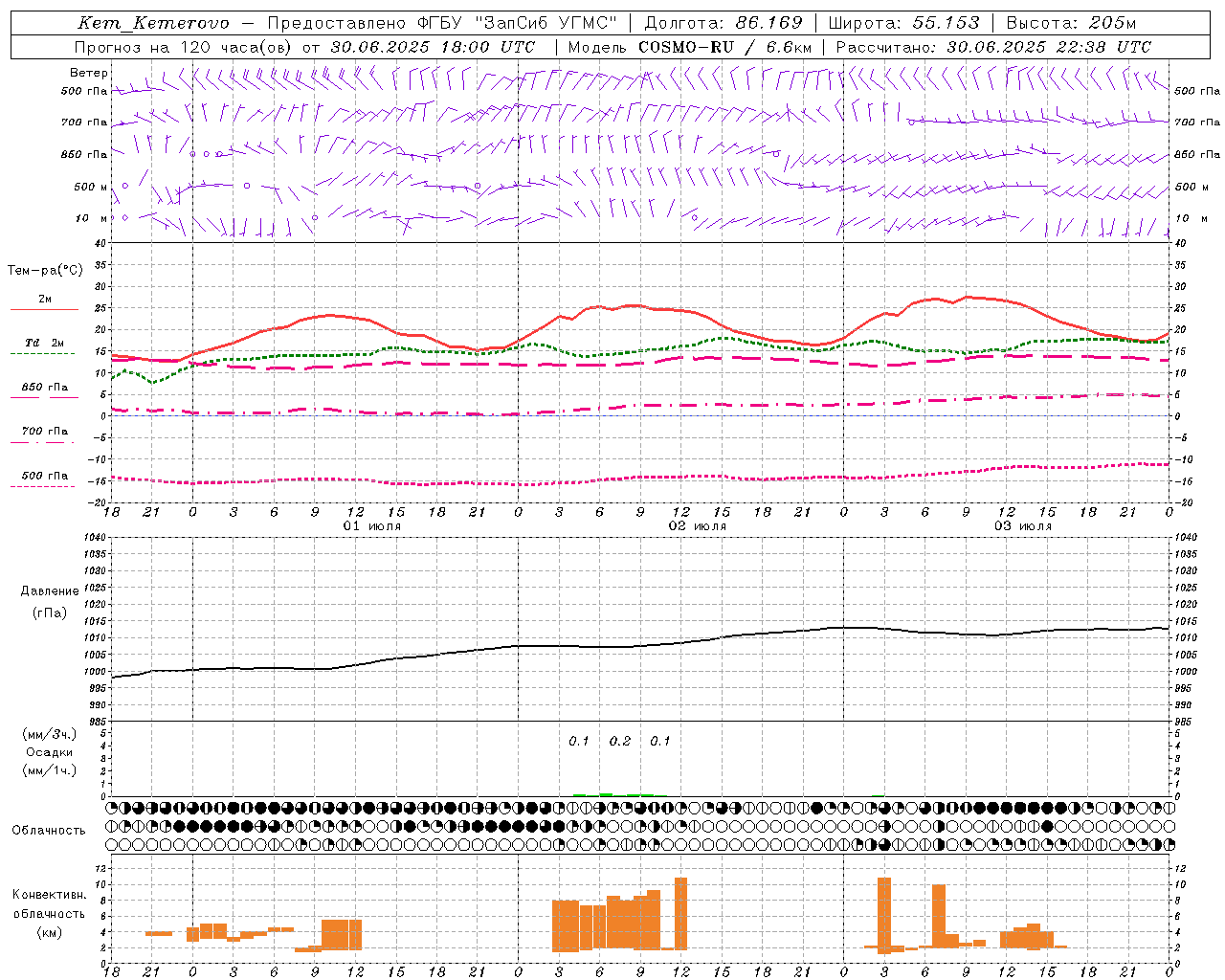
Task: Click the elevation text Высота: 205м
Action: (x=1072, y=23)
